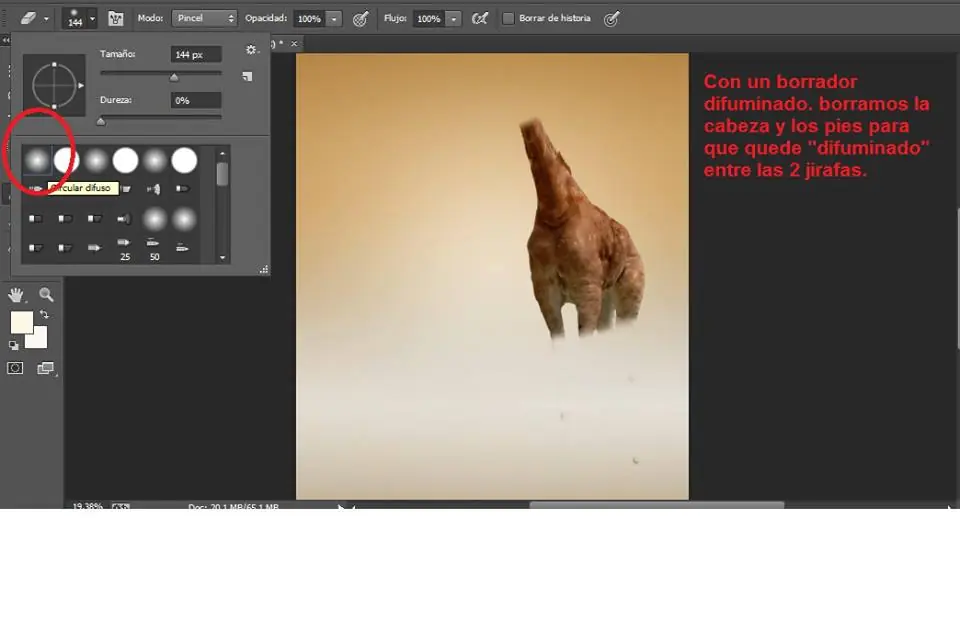Click the brush list scroll down arrow
The width and height of the screenshot is (960, 621).
coord(223,258)
